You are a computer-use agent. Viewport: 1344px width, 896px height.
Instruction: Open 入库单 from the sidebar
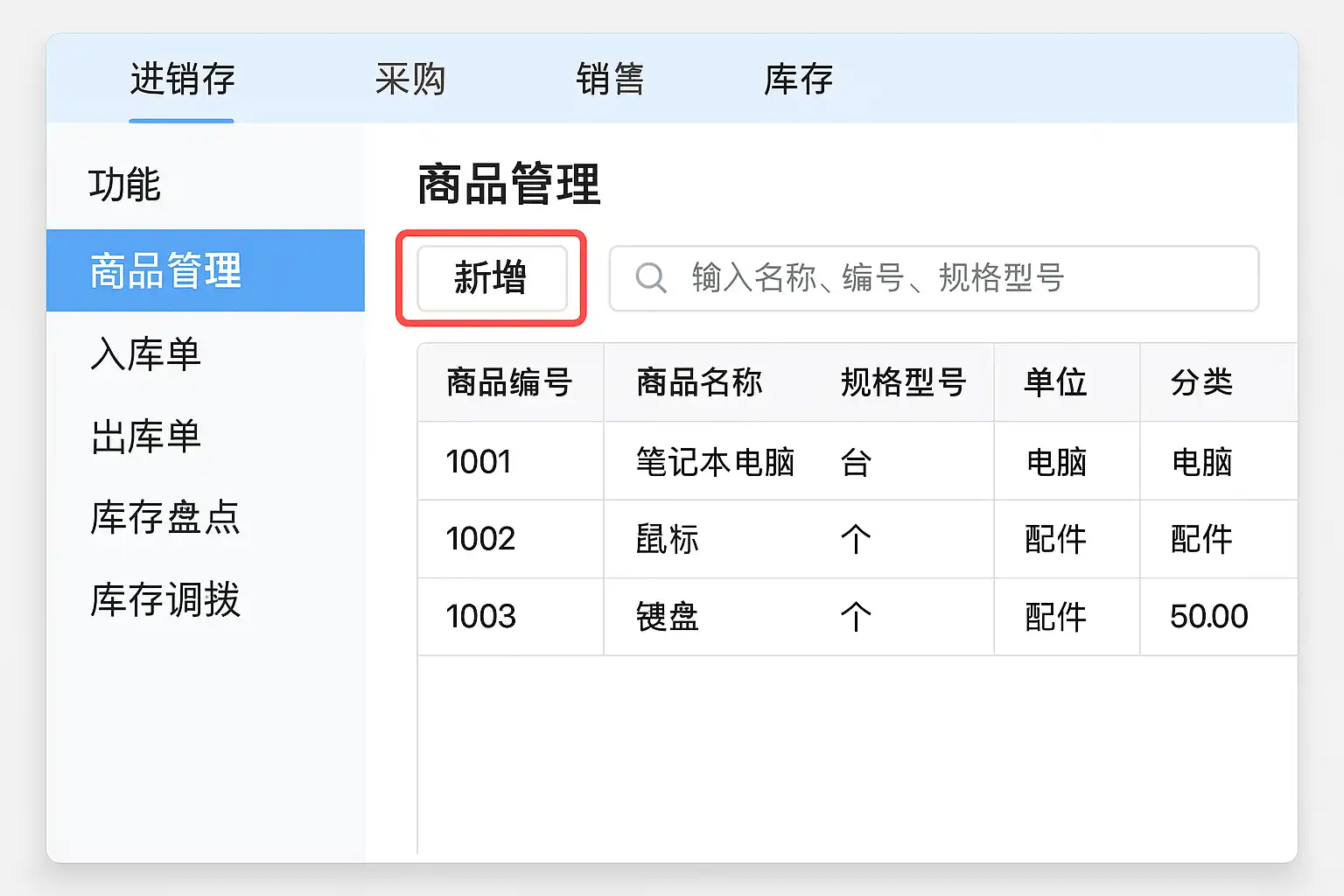point(146,354)
